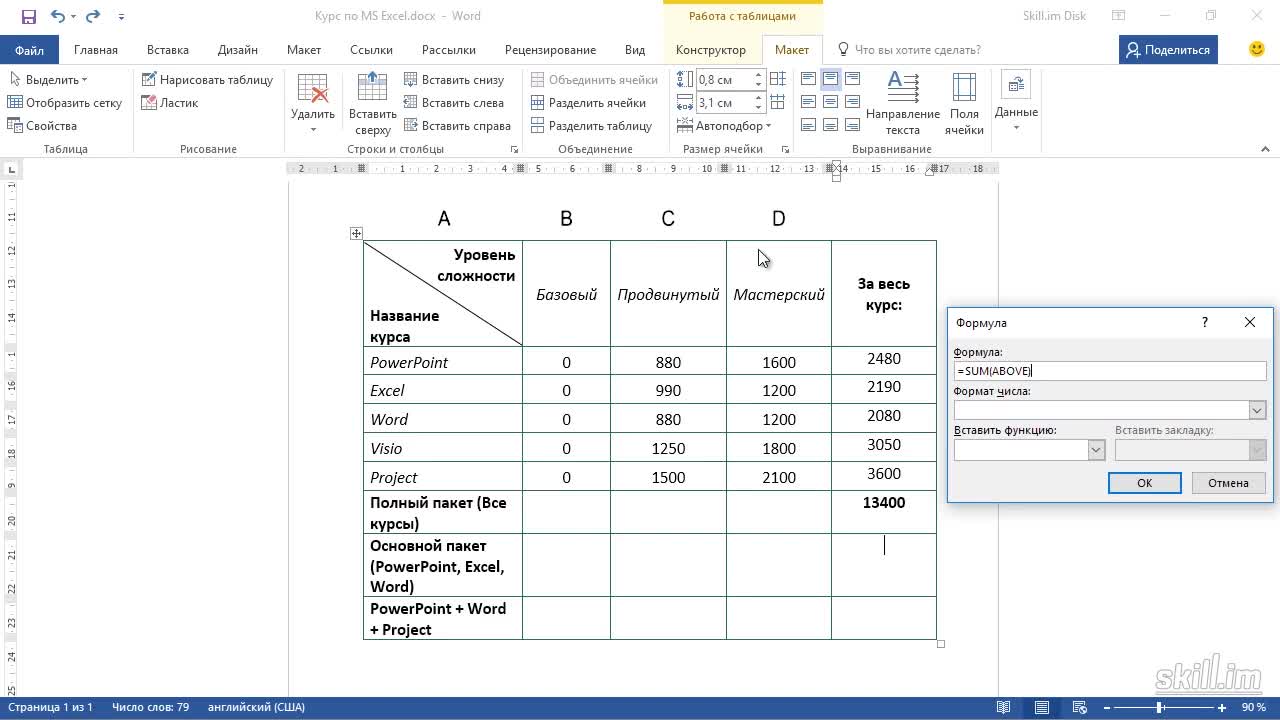Open Customize Quick Access Toolbar arrow
The image size is (1280, 720).
pos(122,16)
